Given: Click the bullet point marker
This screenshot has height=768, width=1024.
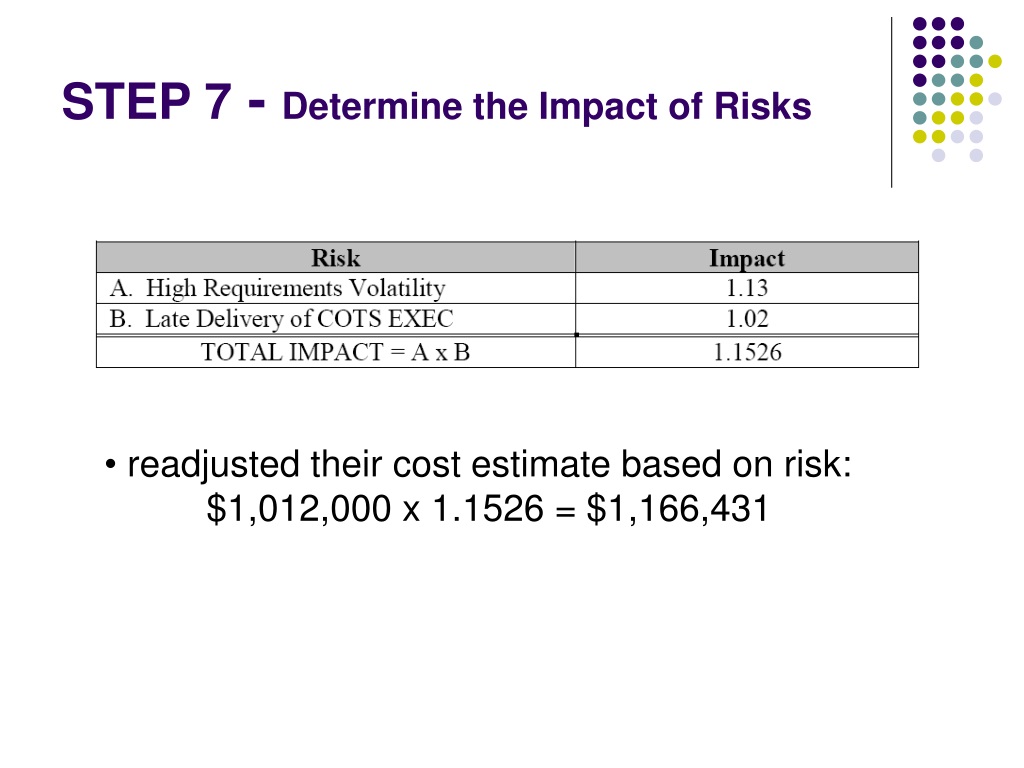Looking at the screenshot, I should pos(110,466).
